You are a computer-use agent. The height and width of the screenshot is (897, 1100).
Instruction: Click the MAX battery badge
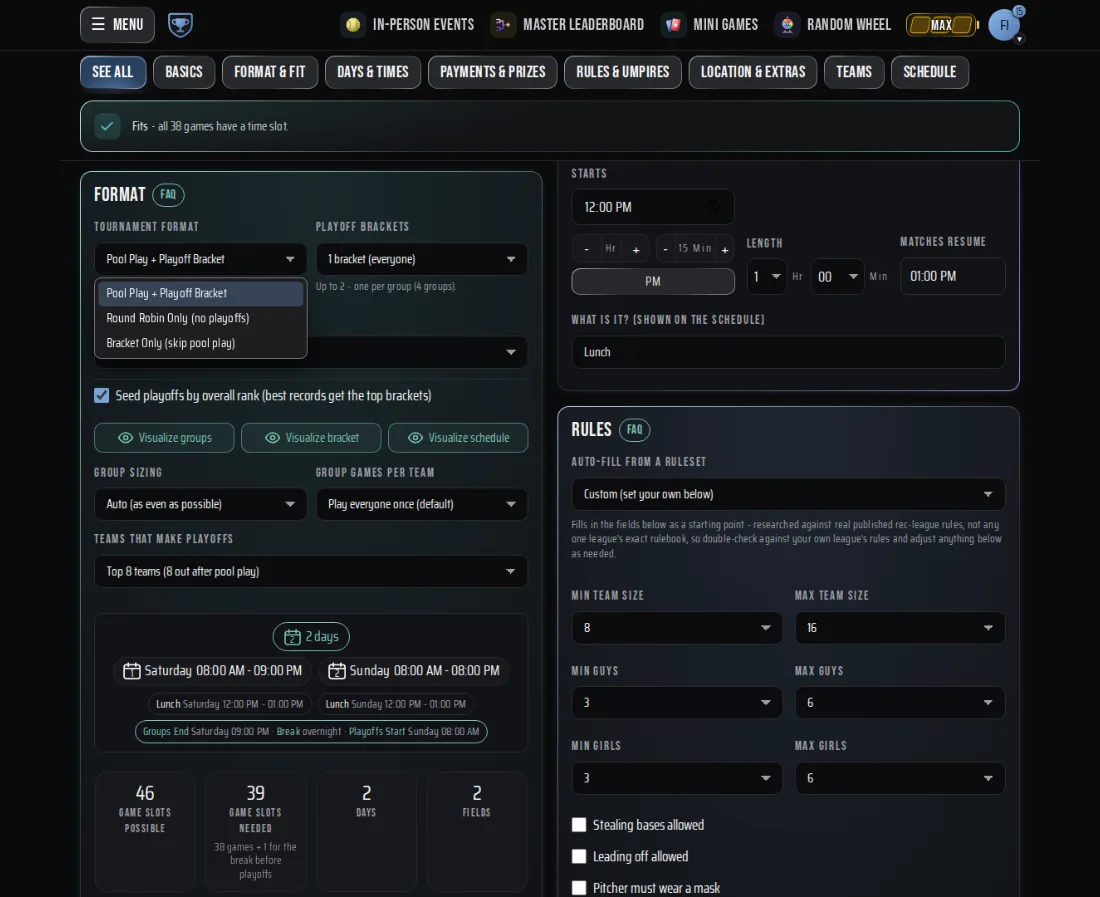pyautogui.click(x=942, y=25)
